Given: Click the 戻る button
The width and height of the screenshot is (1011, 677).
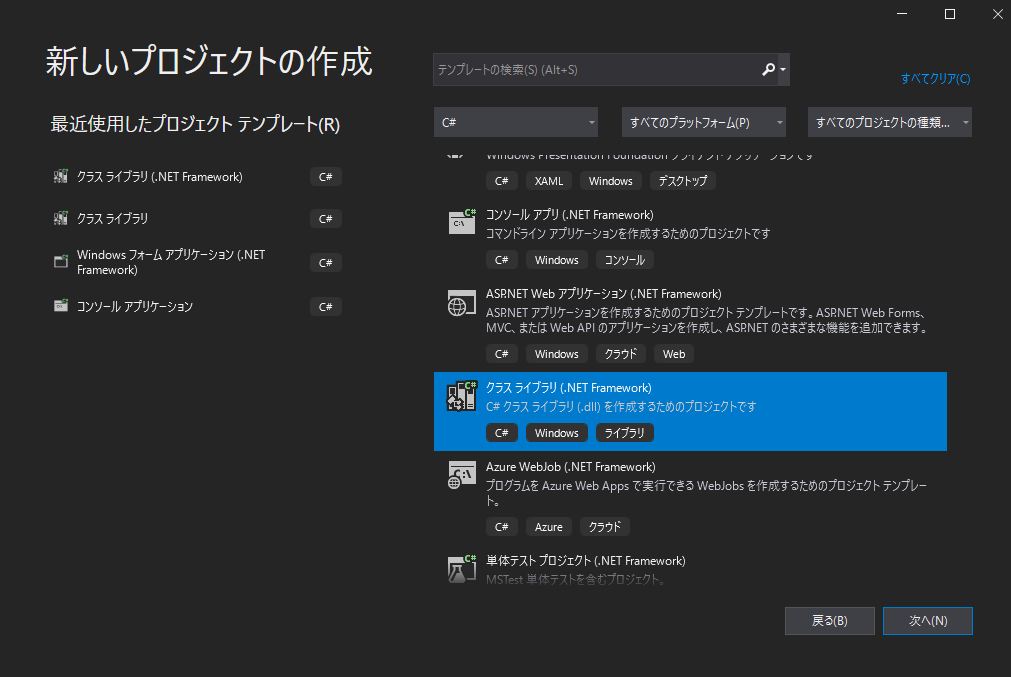Looking at the screenshot, I should point(829,620).
